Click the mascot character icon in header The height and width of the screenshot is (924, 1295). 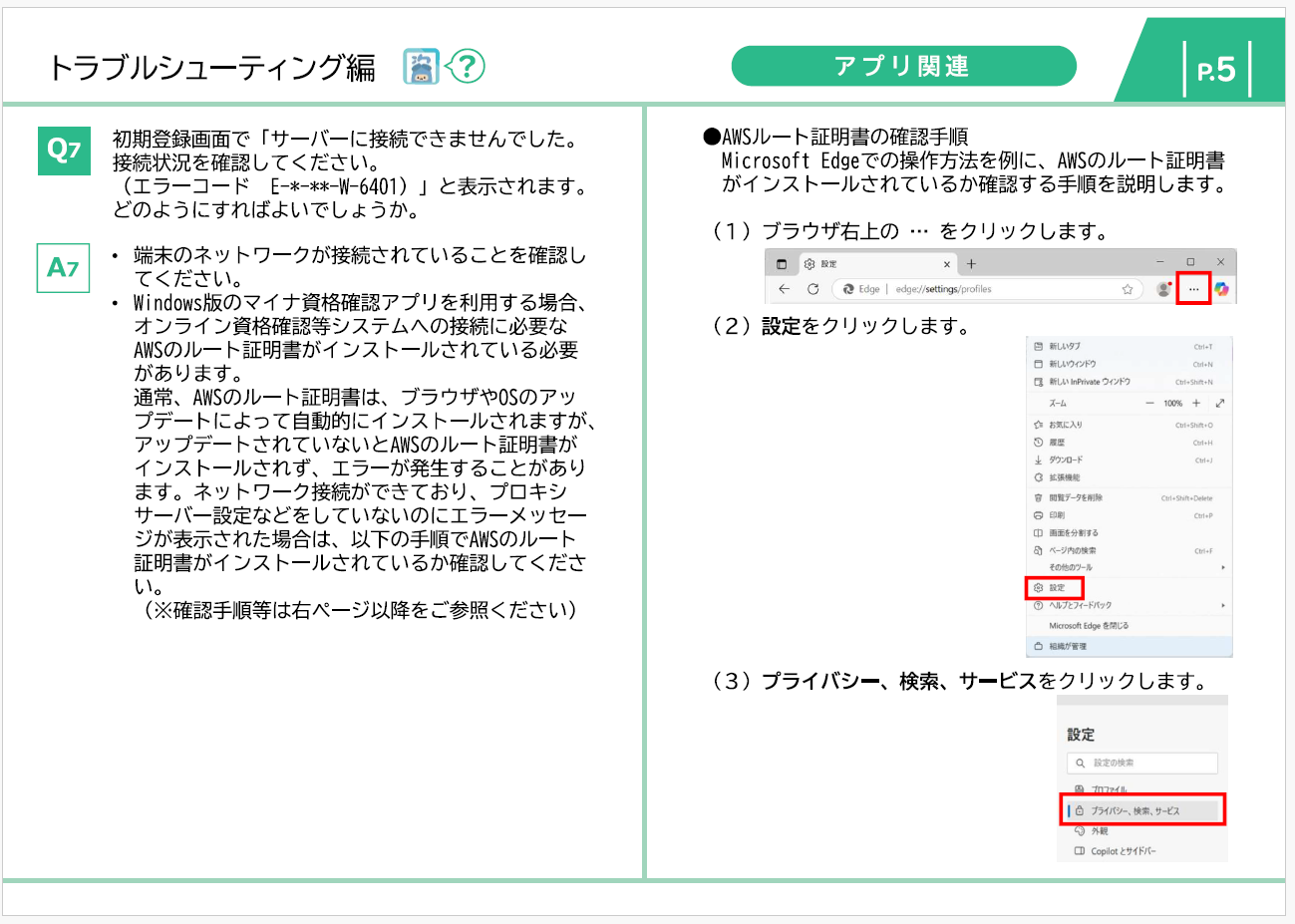point(422,67)
